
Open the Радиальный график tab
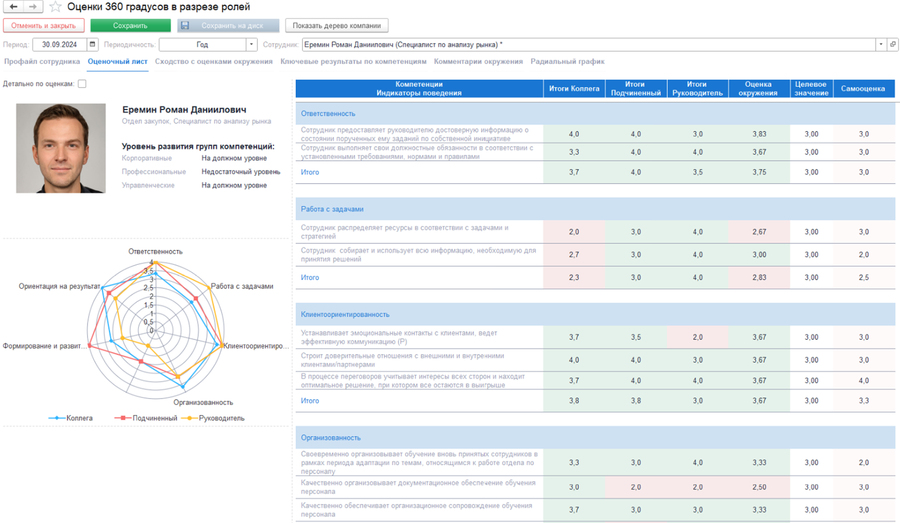[x=567, y=62]
